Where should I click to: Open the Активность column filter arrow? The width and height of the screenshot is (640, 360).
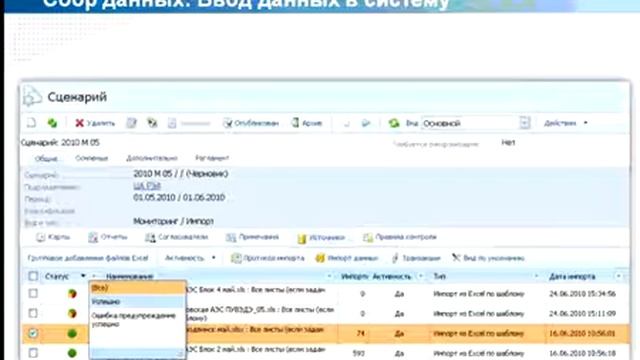[x=421, y=276]
